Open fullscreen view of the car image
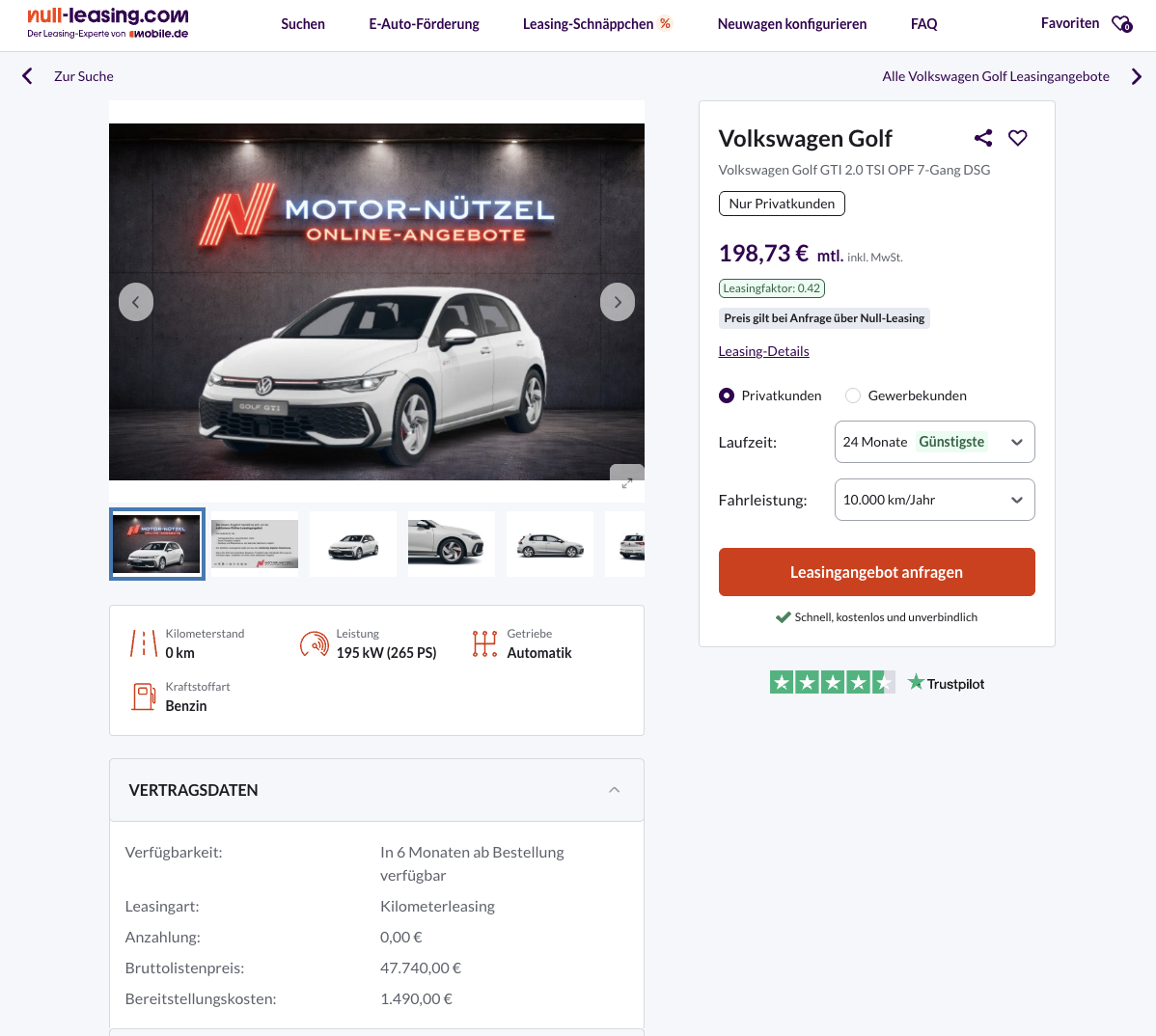 click(627, 482)
